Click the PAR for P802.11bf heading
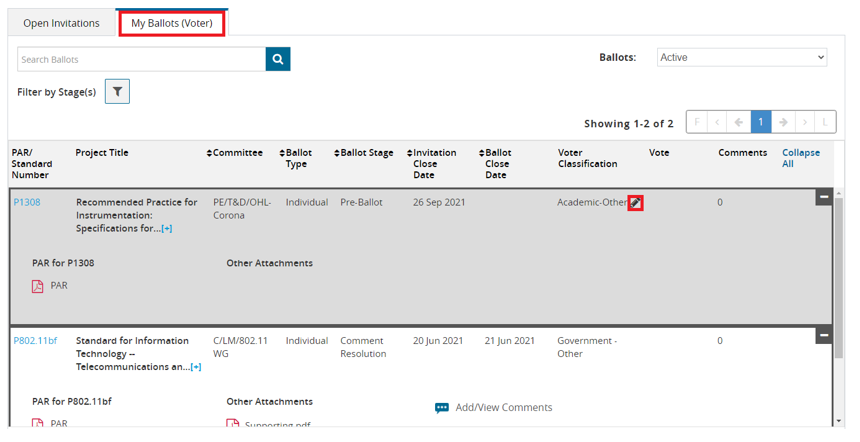 pyautogui.click(x=72, y=402)
